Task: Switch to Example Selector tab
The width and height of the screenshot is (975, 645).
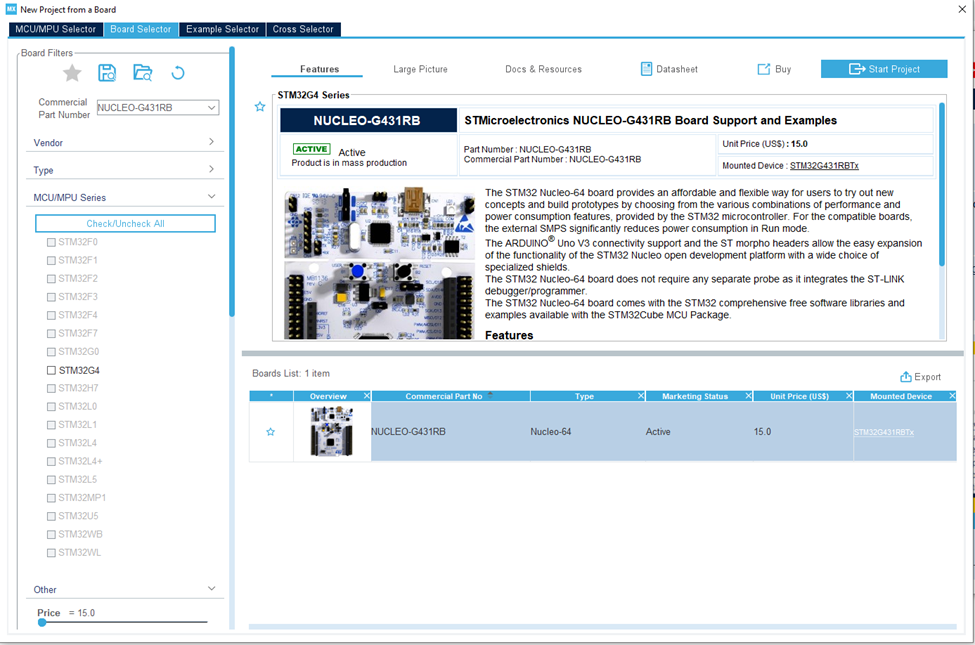Action: click(222, 29)
